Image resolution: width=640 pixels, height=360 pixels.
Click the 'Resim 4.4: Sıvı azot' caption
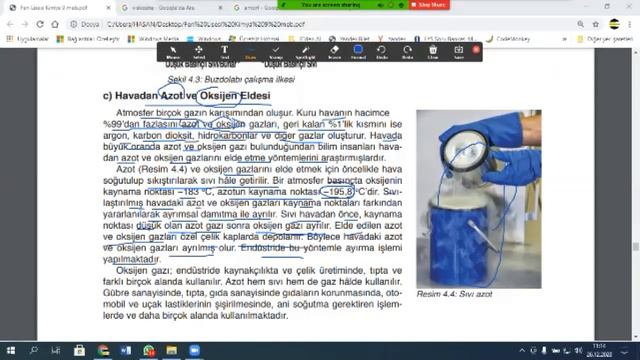454,294
